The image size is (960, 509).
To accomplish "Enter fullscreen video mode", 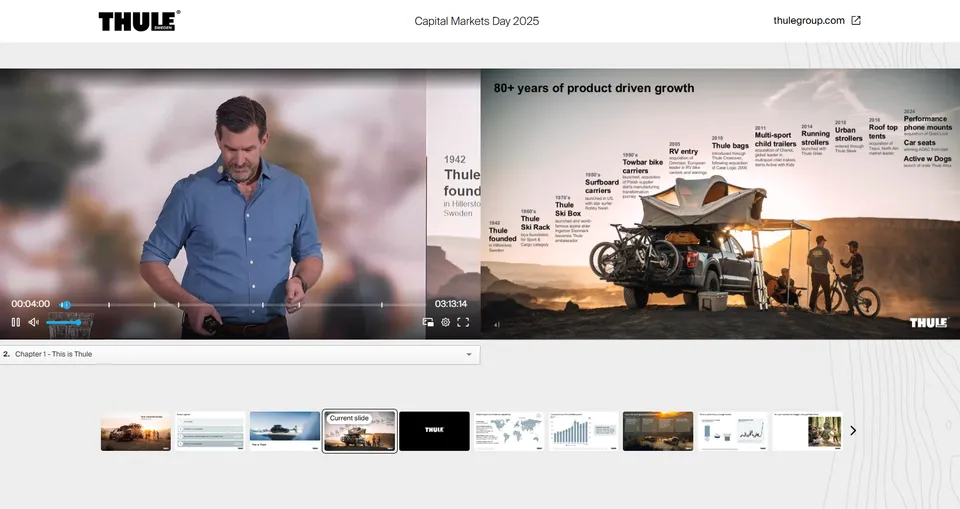I will coord(463,322).
